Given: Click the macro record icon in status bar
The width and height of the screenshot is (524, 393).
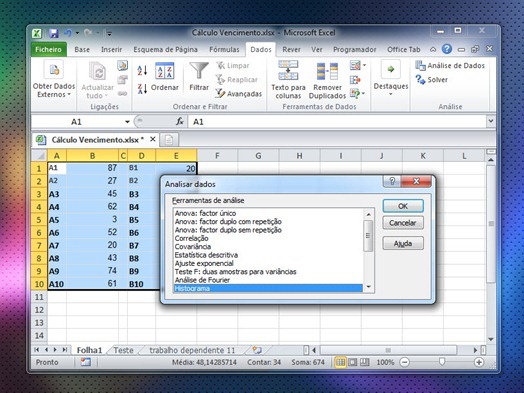Looking at the screenshot, I should [86, 362].
